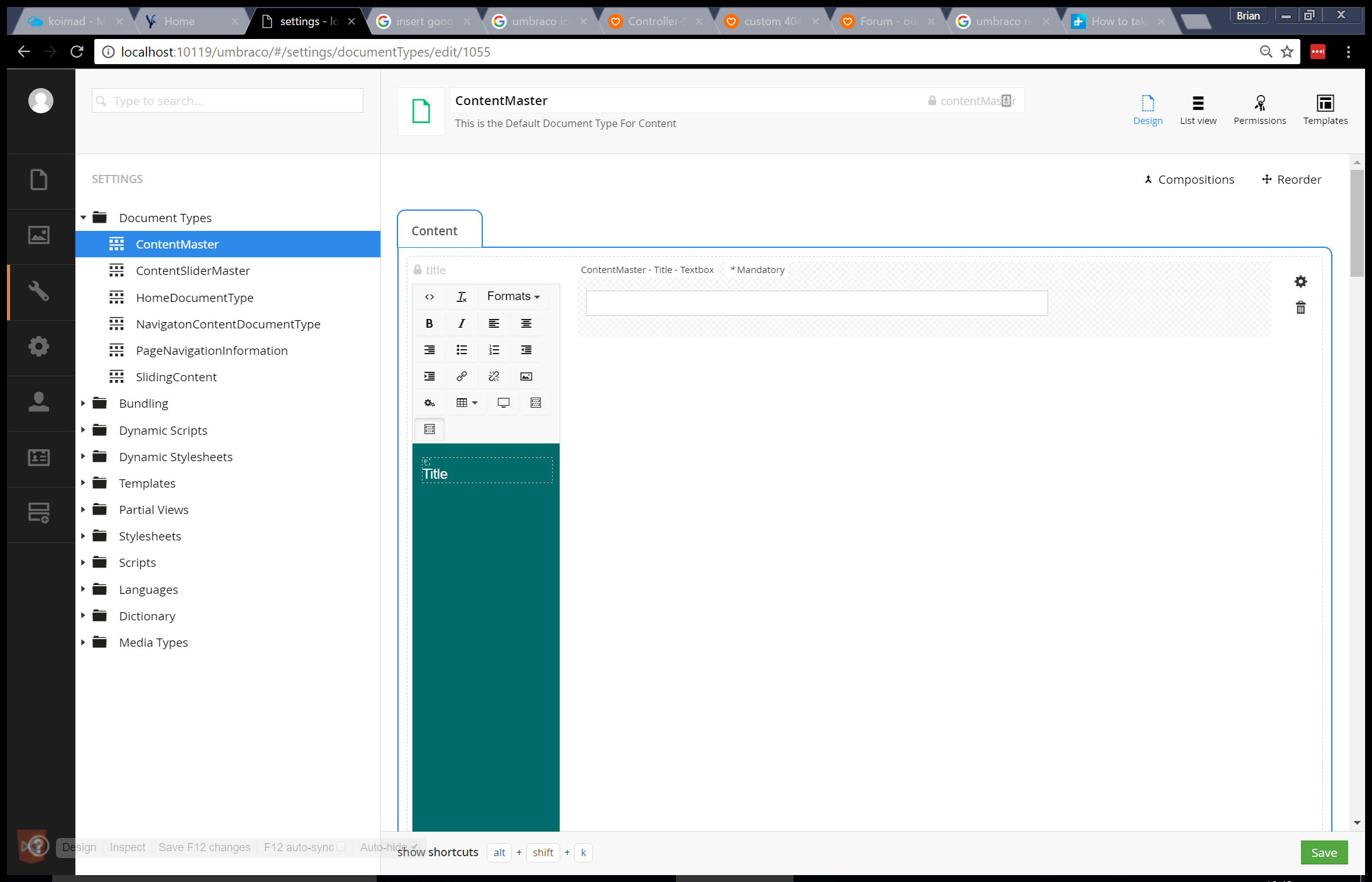Switch to the List view tab
1372x882 pixels.
1198,109
